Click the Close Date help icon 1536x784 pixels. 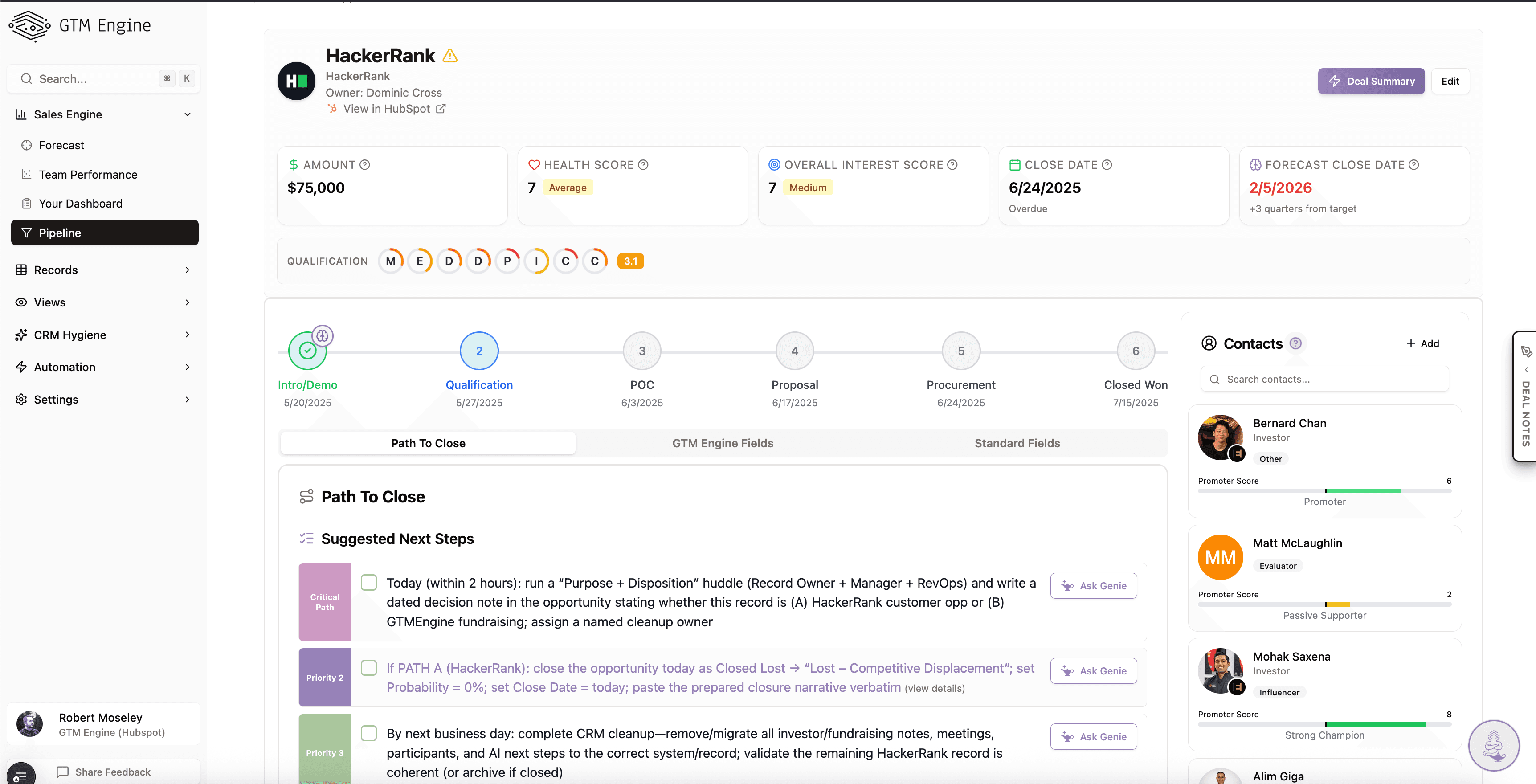pos(1107,164)
